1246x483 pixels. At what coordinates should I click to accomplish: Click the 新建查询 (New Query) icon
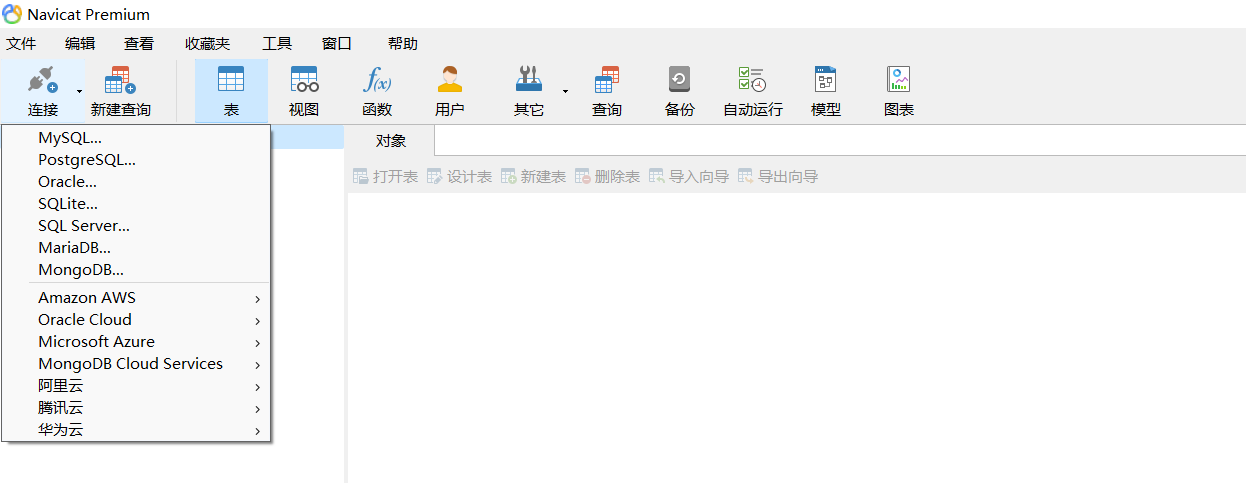120,80
